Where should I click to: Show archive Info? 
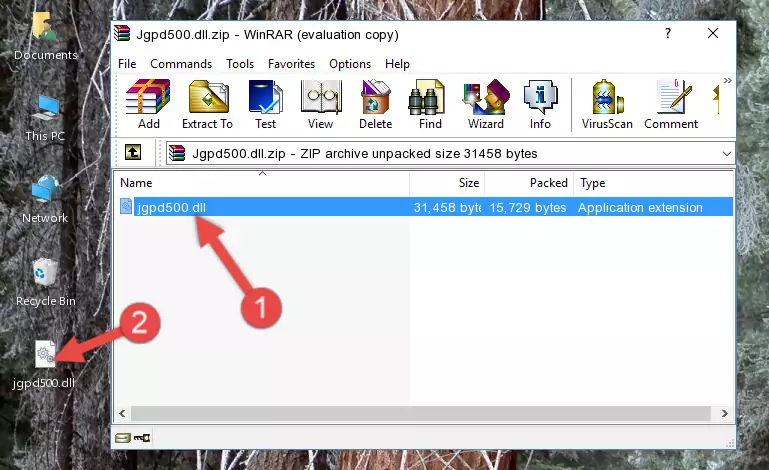(540, 104)
